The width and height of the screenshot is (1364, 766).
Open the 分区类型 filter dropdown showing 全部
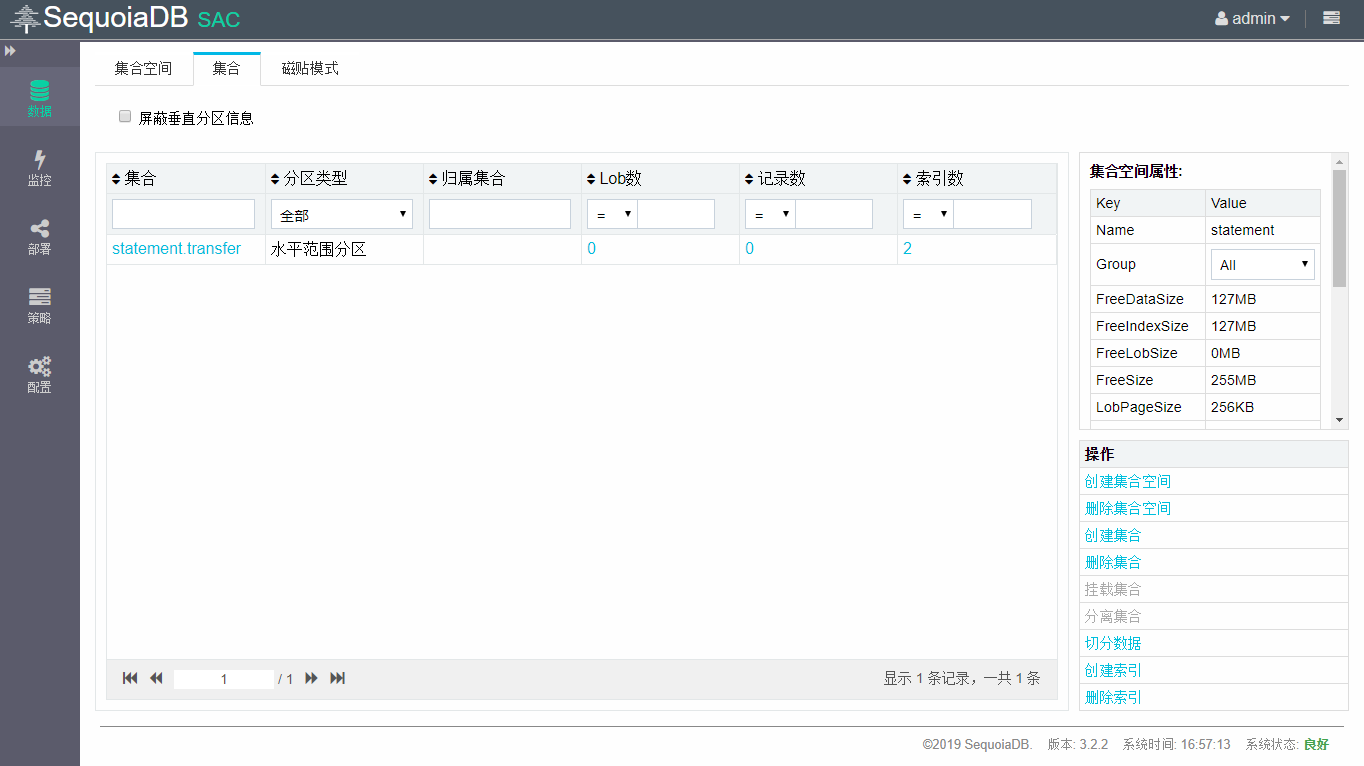coord(342,214)
